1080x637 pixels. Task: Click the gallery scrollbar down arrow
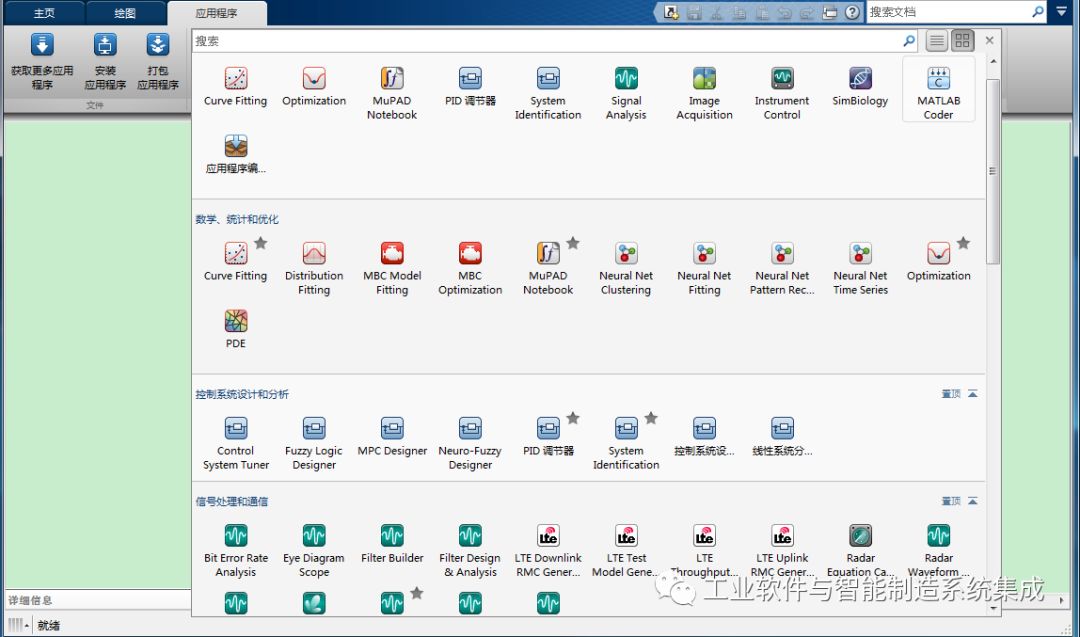pyautogui.click(x=993, y=608)
